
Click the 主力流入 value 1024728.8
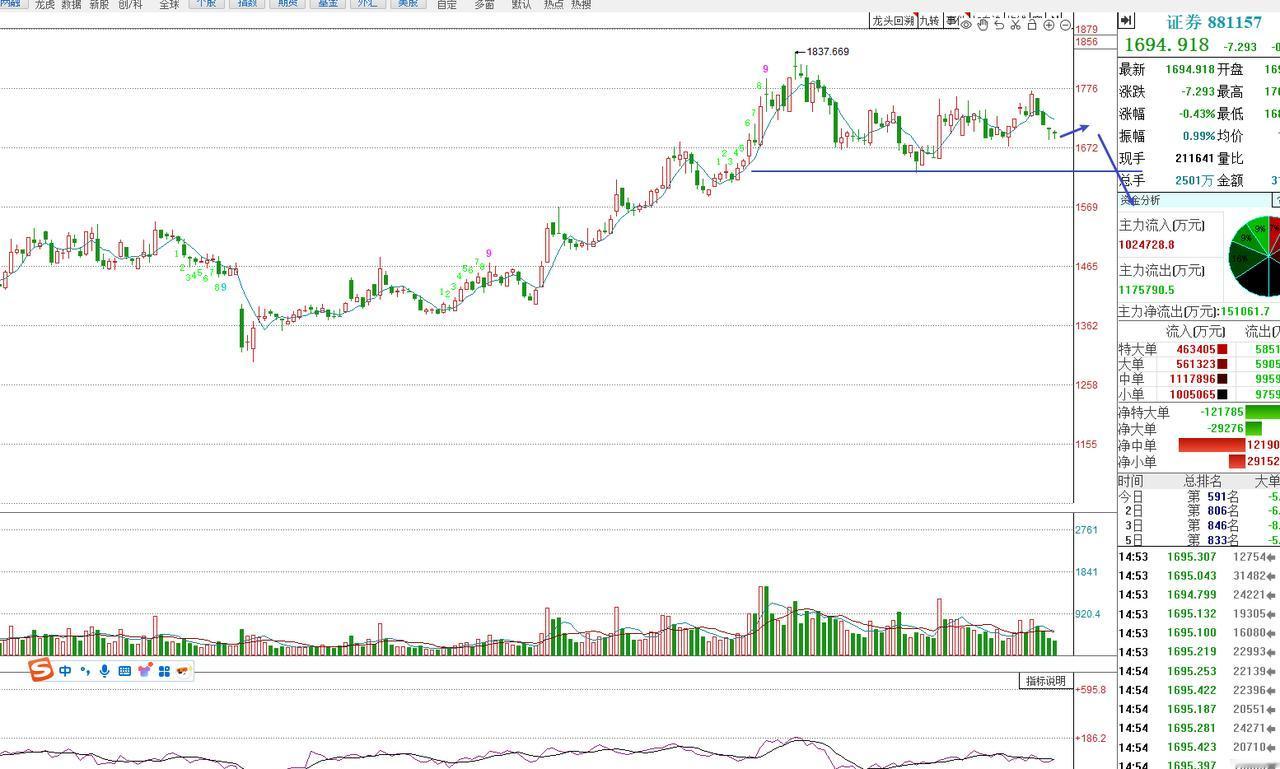pyautogui.click(x=1147, y=245)
